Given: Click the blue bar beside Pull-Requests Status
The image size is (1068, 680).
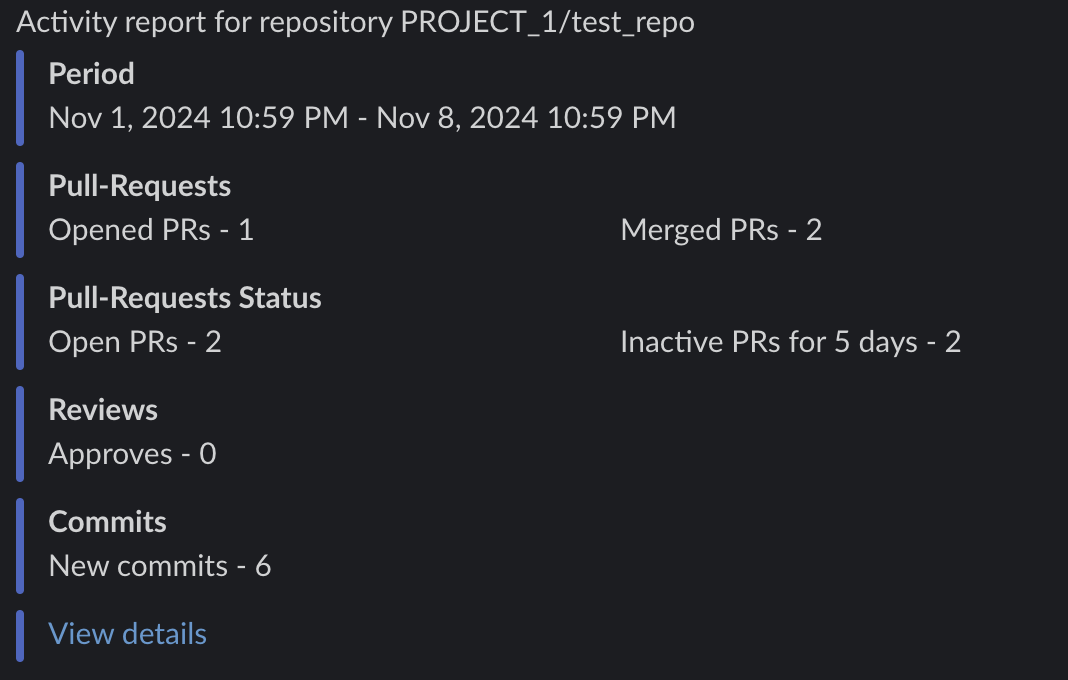Looking at the screenshot, I should [x=20, y=320].
